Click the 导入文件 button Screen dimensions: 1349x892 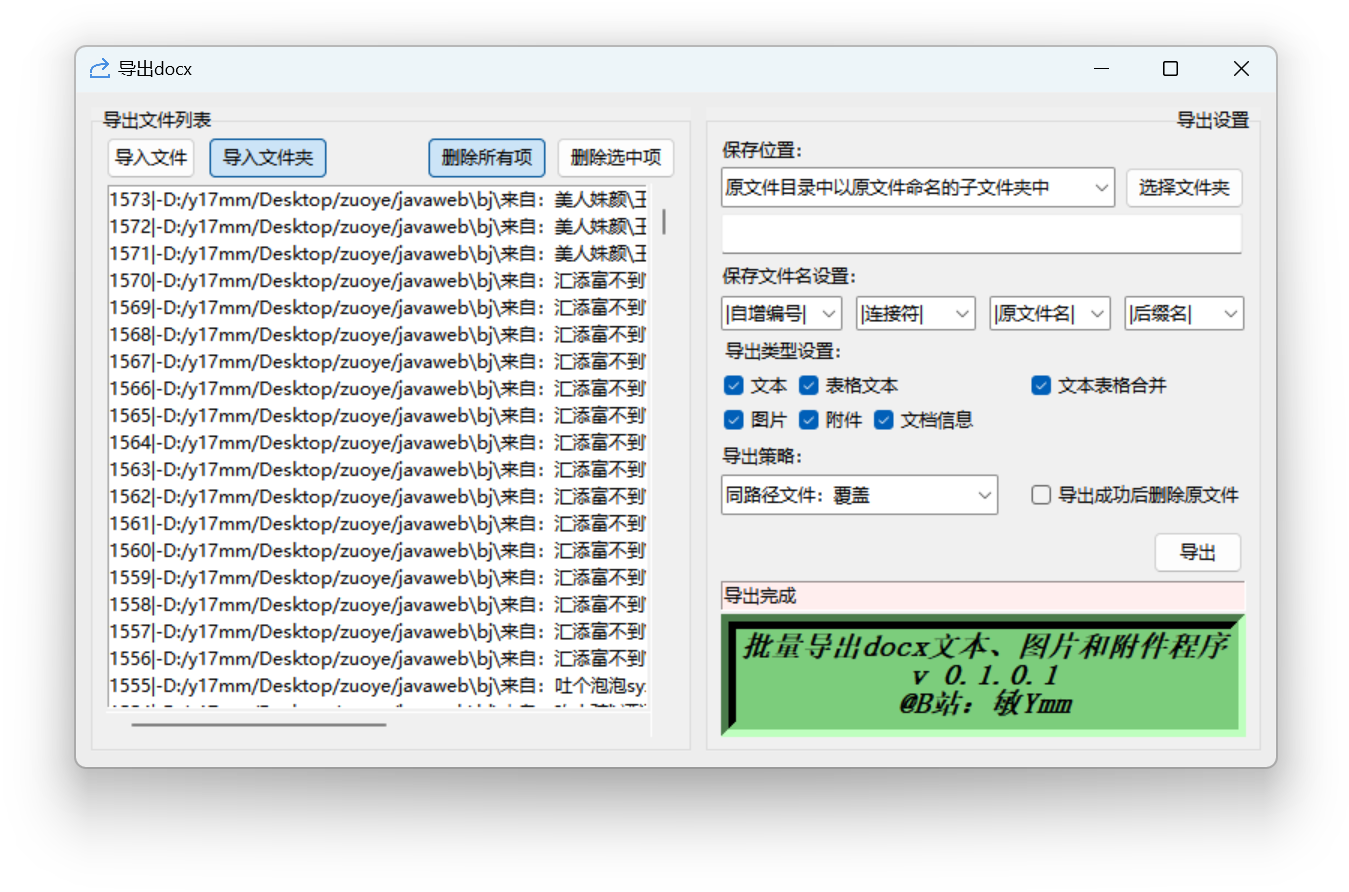pyautogui.click(x=151, y=157)
